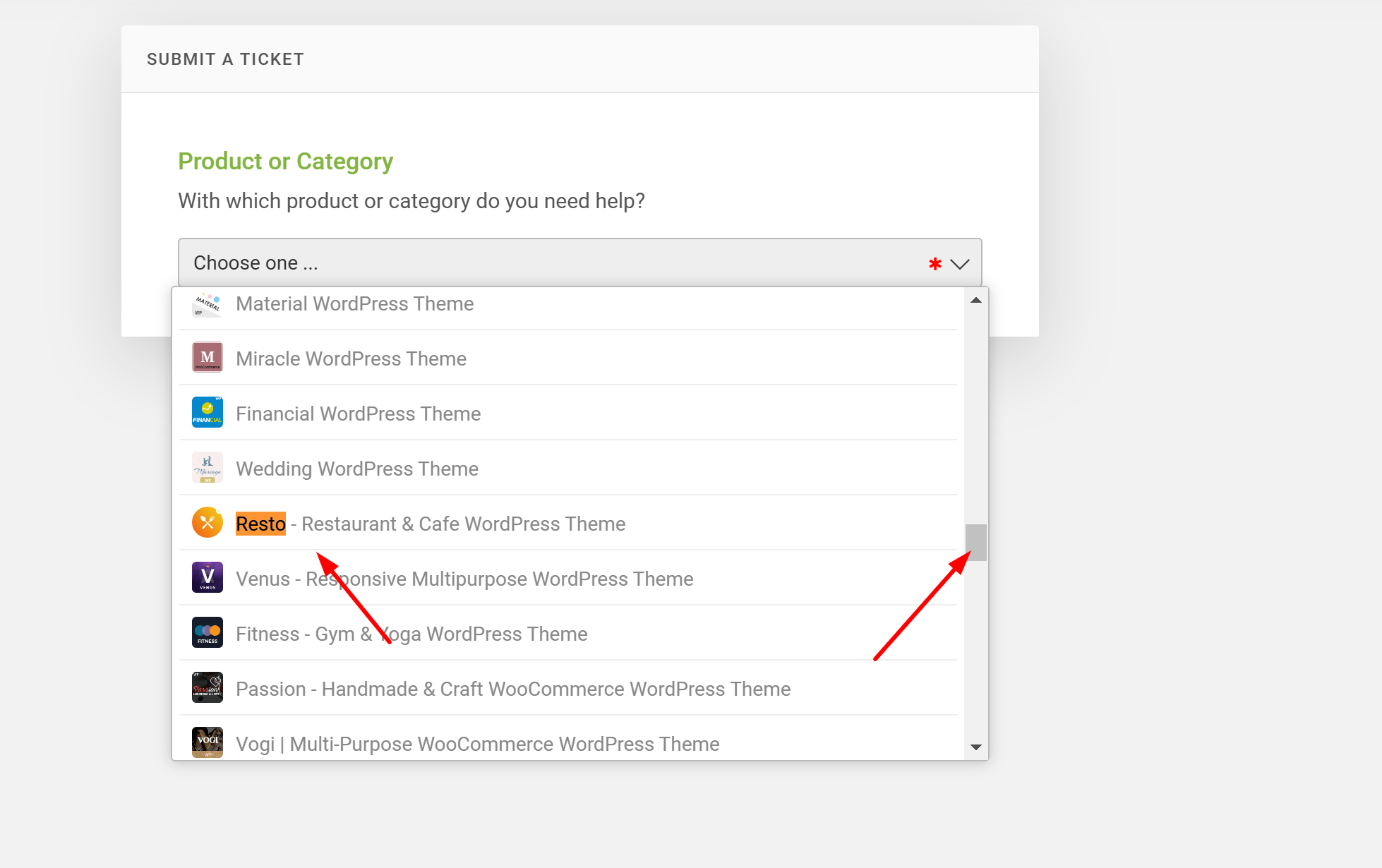Select Resto - Restaurant & Cafe WordPress Theme
1382x868 pixels.
tap(568, 523)
